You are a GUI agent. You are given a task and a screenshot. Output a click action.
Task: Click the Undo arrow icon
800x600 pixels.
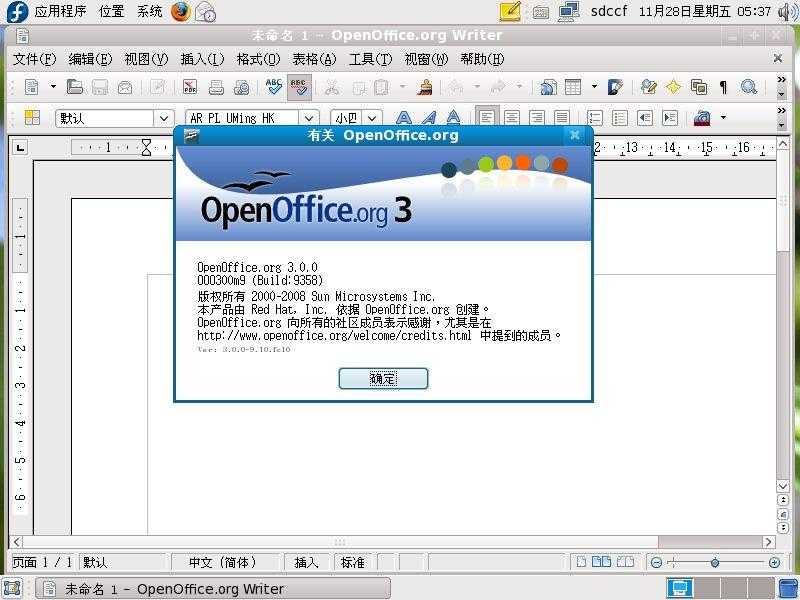tap(456, 87)
